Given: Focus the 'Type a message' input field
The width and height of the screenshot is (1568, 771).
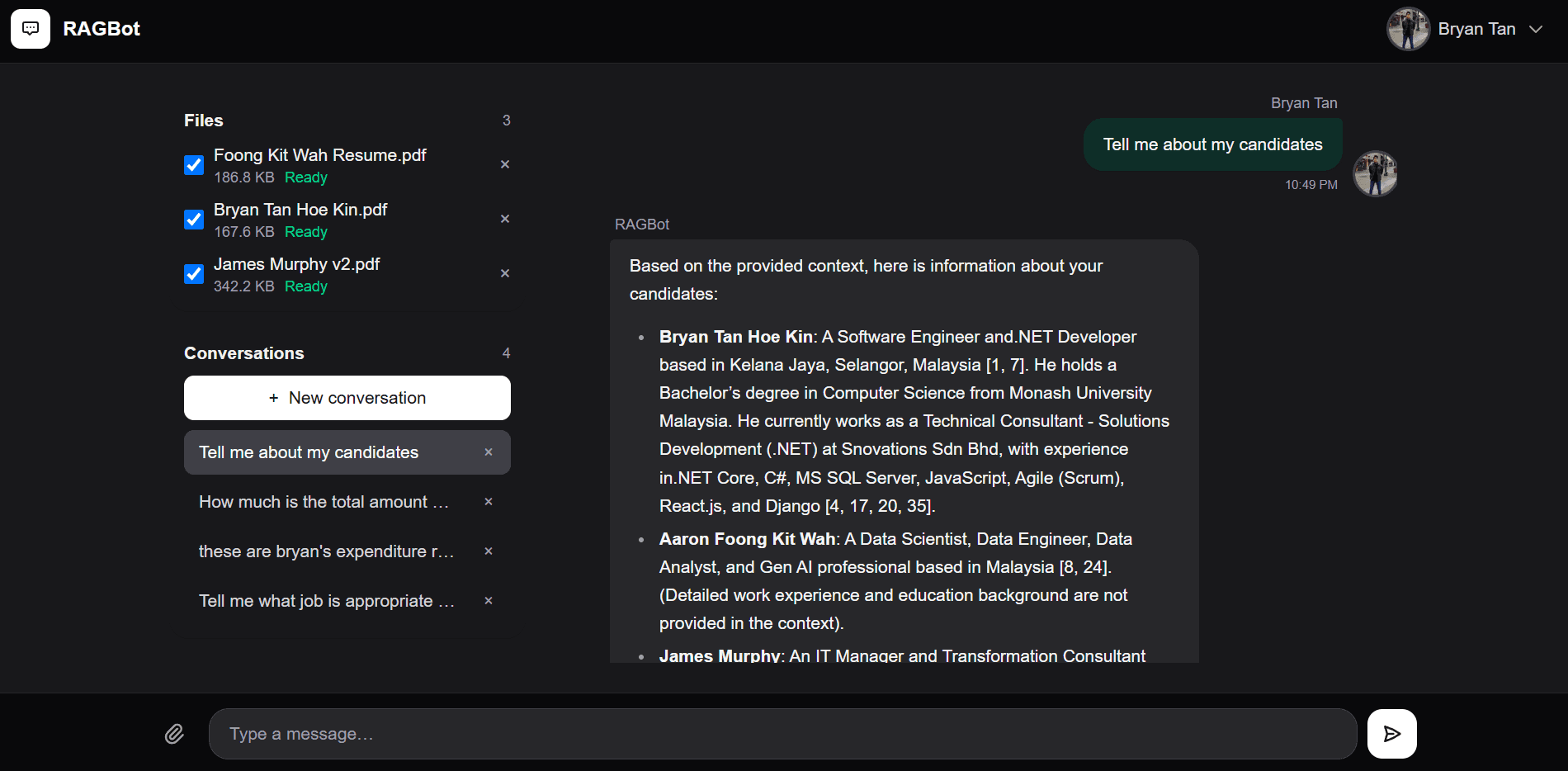Looking at the screenshot, I should 783,734.
